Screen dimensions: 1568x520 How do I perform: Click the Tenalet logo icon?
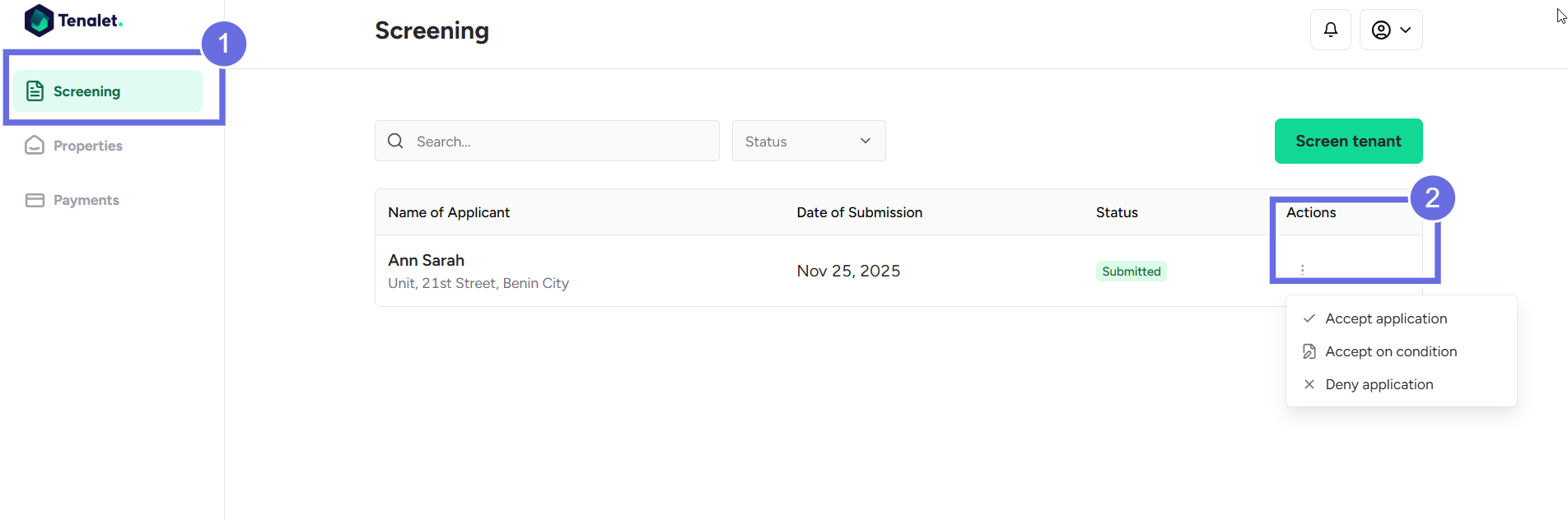[x=39, y=21]
